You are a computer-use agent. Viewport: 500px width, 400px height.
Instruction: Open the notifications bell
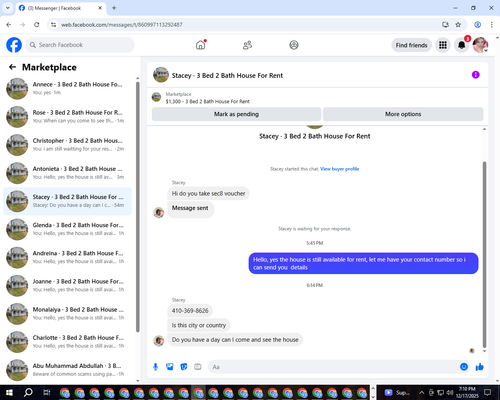(x=461, y=45)
